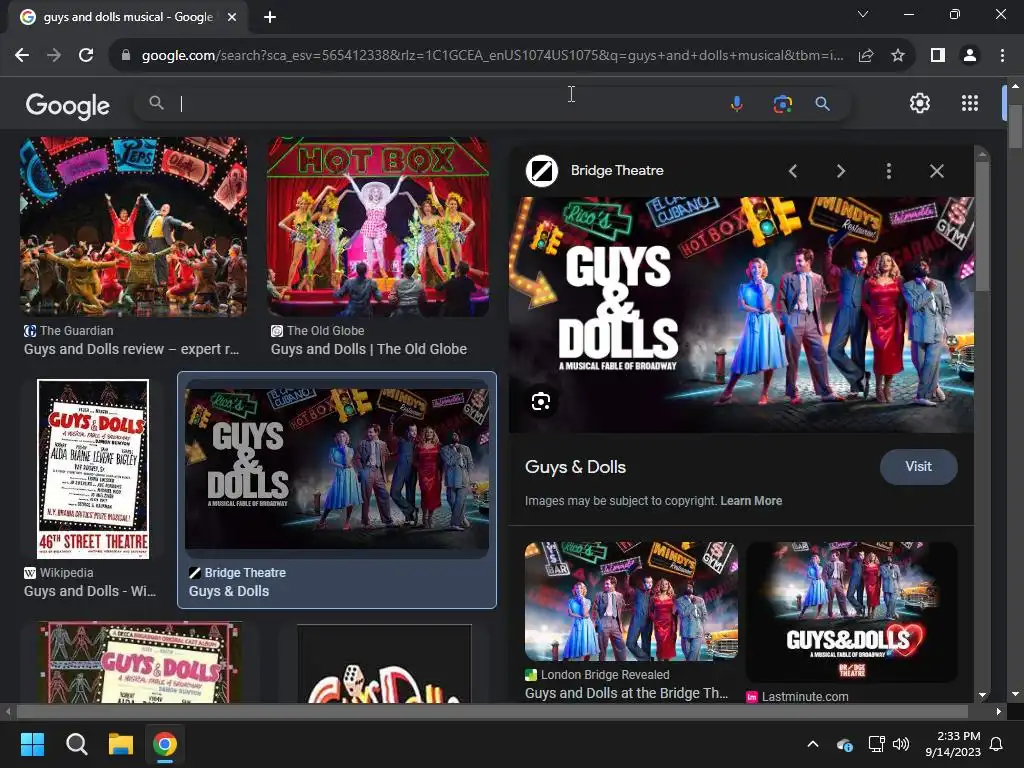Open Chrome three-dot menu
Image resolution: width=1024 pixels, height=768 pixels.
pyautogui.click(x=1002, y=56)
